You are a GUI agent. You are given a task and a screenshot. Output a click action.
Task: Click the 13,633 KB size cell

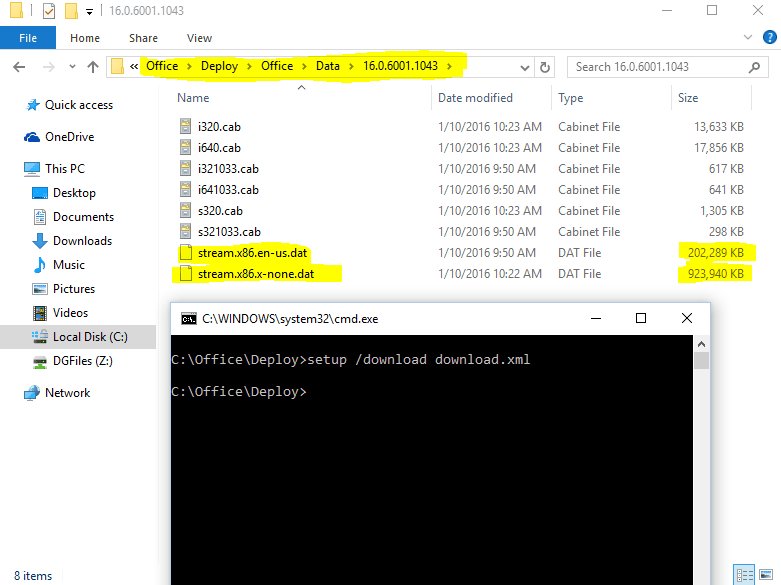pos(719,127)
